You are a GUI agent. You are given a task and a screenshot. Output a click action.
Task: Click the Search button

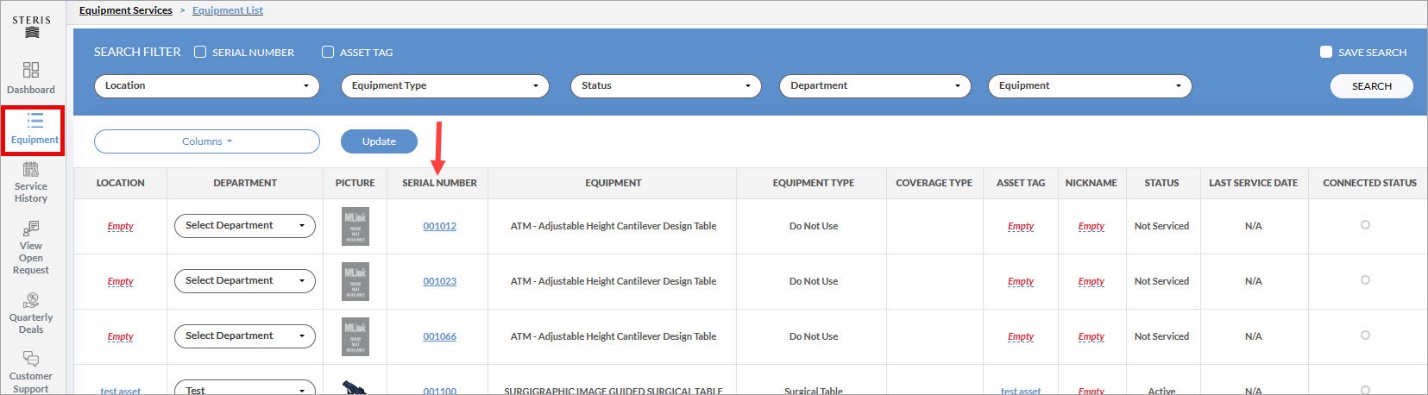pos(1372,86)
